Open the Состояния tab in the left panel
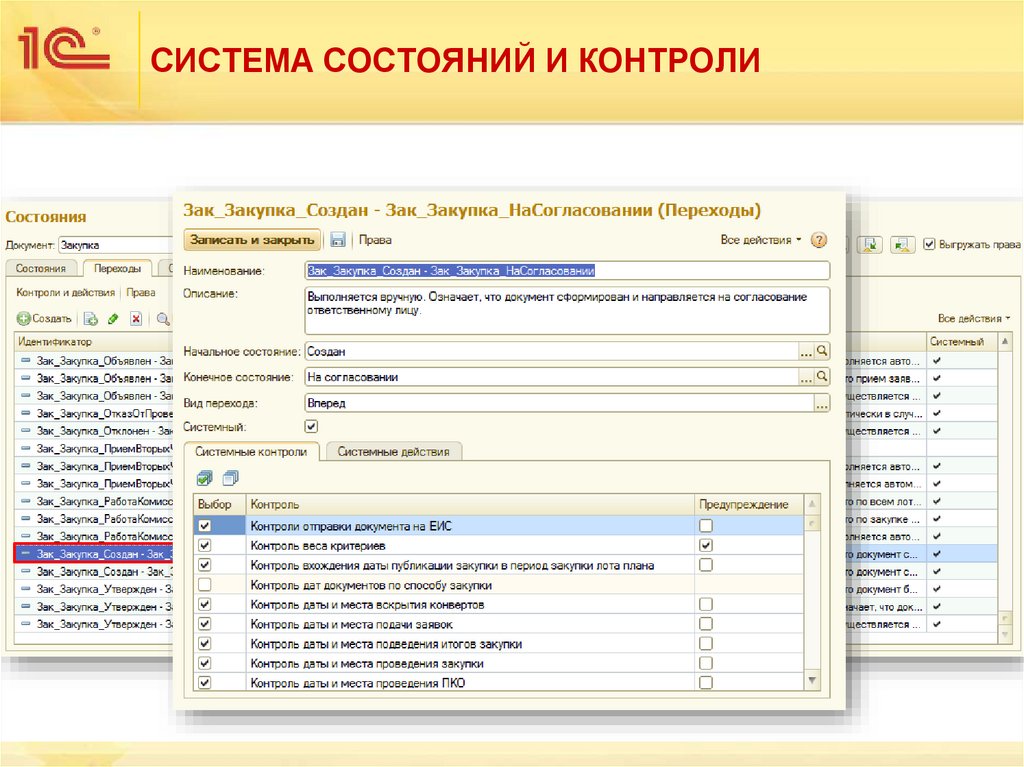Screen dimensions: 1024x767 point(42,267)
